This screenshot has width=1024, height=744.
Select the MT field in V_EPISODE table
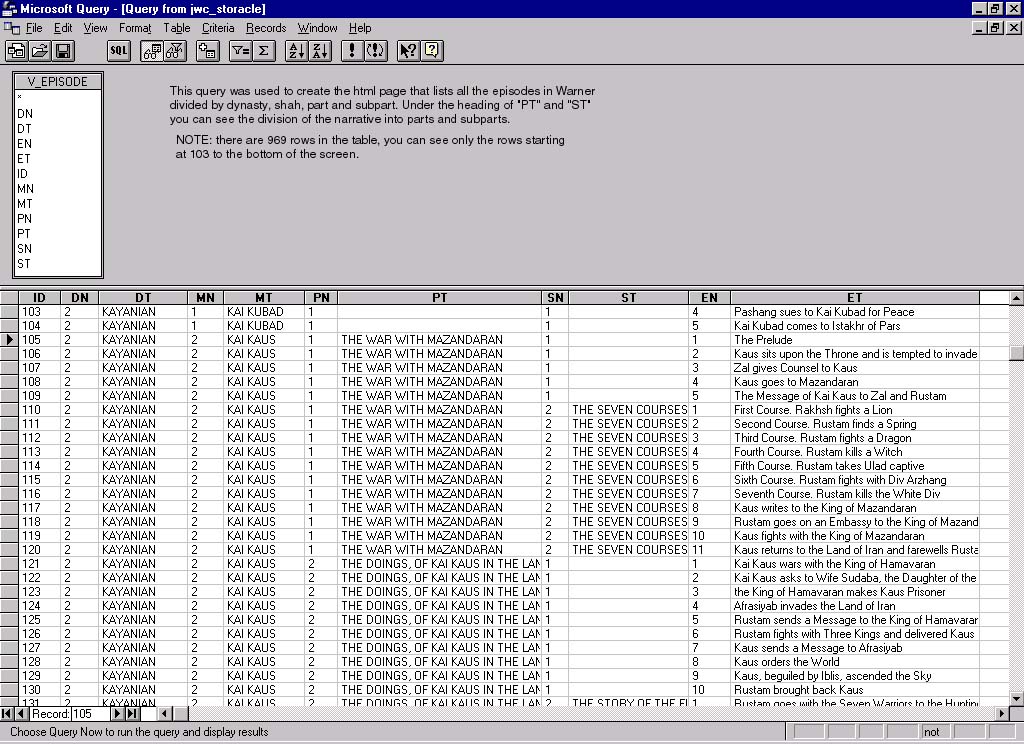coord(24,204)
